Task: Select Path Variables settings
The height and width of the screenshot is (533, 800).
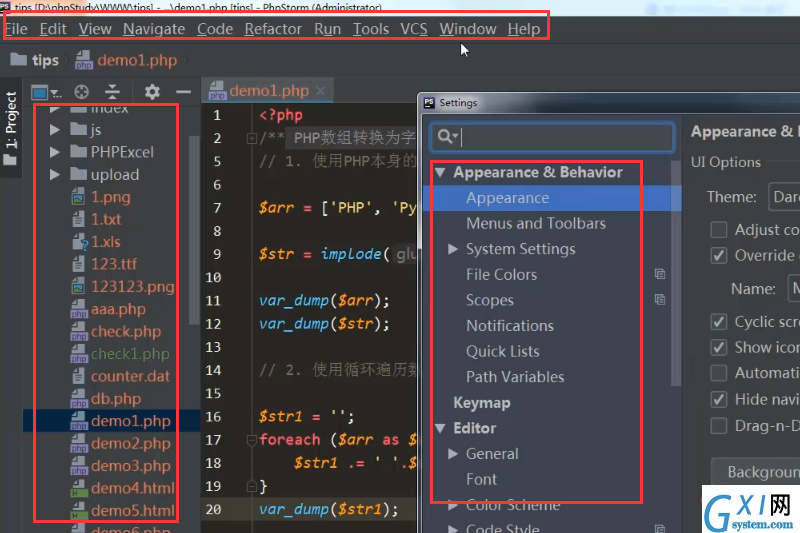Action: point(515,376)
